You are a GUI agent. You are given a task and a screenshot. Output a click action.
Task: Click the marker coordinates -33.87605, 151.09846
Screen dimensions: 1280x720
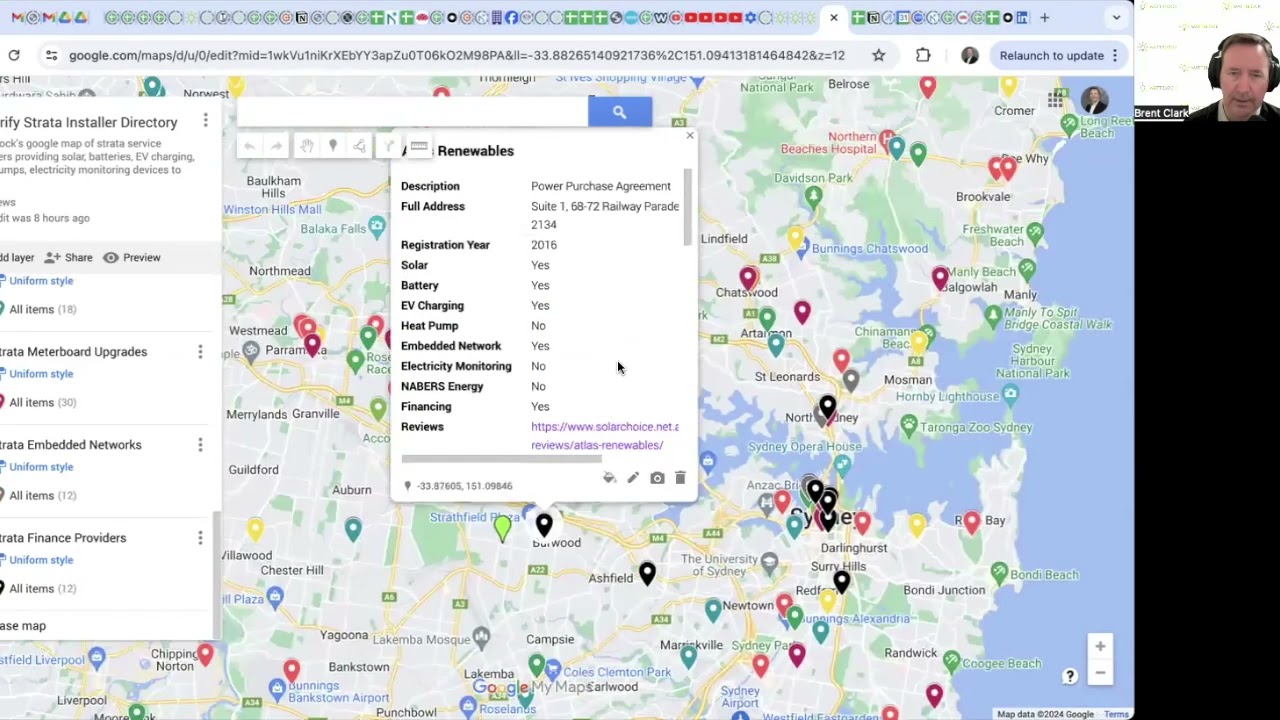tap(465, 486)
